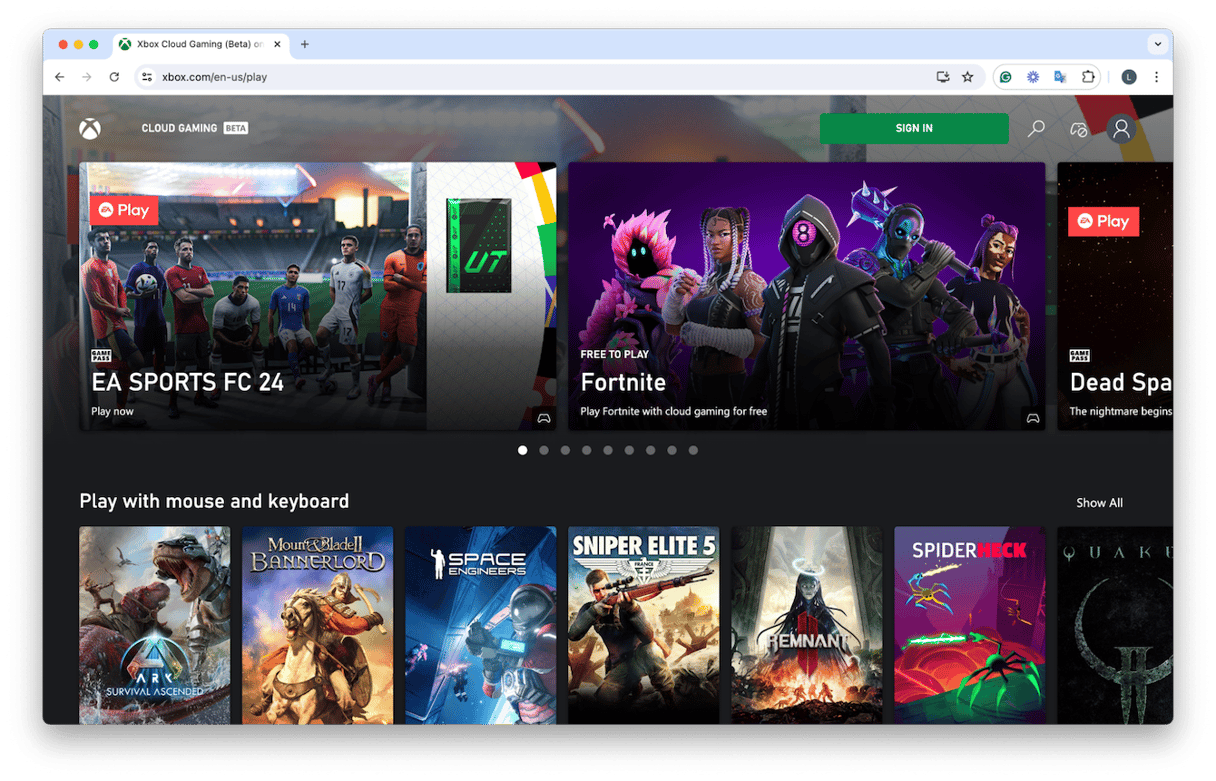Viewport: 1216px width, 781px height.
Task: Open a new browser tab
Action: click(x=305, y=44)
